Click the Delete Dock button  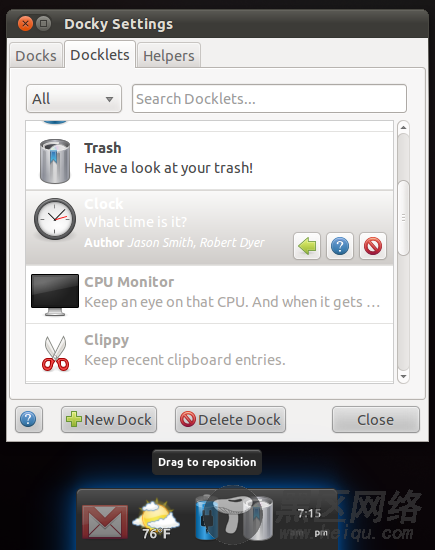(x=230, y=420)
